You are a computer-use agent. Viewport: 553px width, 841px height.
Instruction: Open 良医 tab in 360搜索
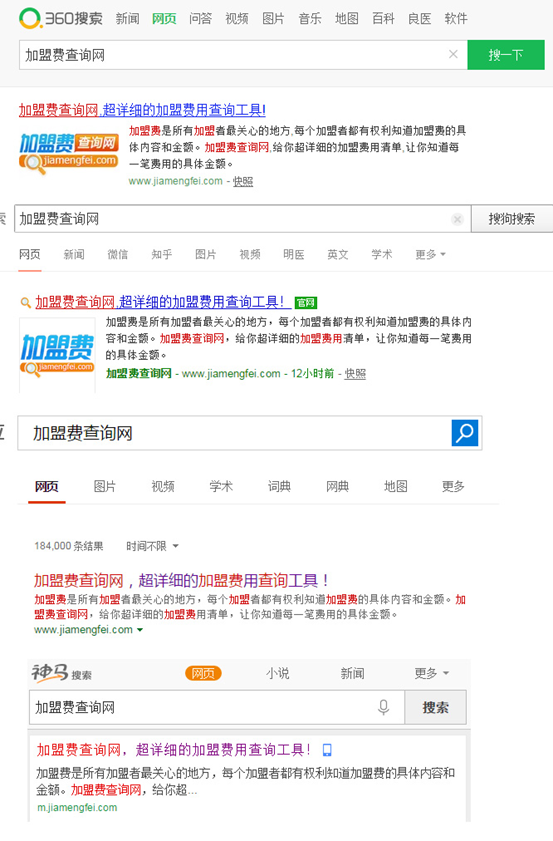pyautogui.click(x=419, y=19)
